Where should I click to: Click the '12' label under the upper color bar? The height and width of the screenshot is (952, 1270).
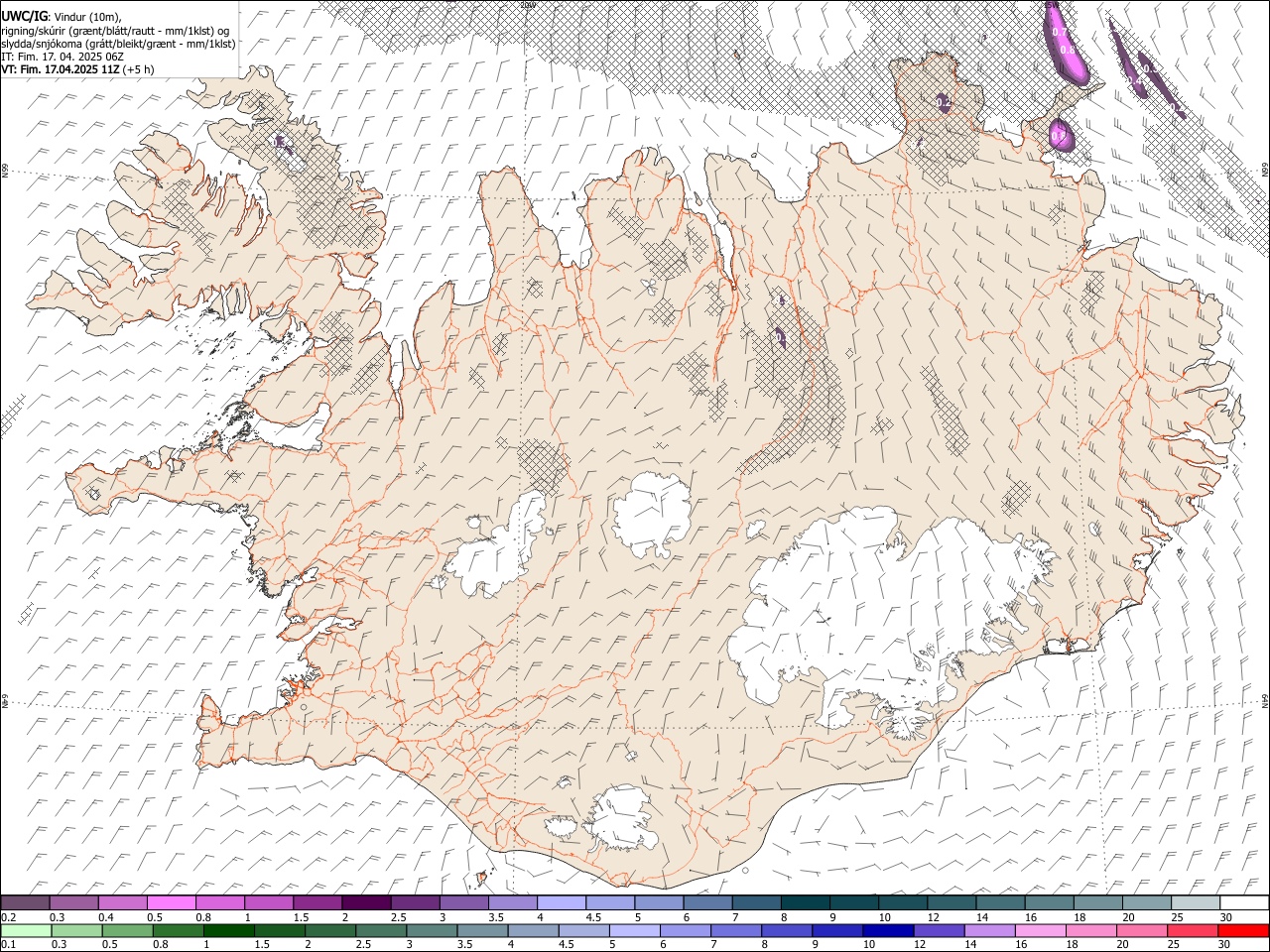pos(933,917)
